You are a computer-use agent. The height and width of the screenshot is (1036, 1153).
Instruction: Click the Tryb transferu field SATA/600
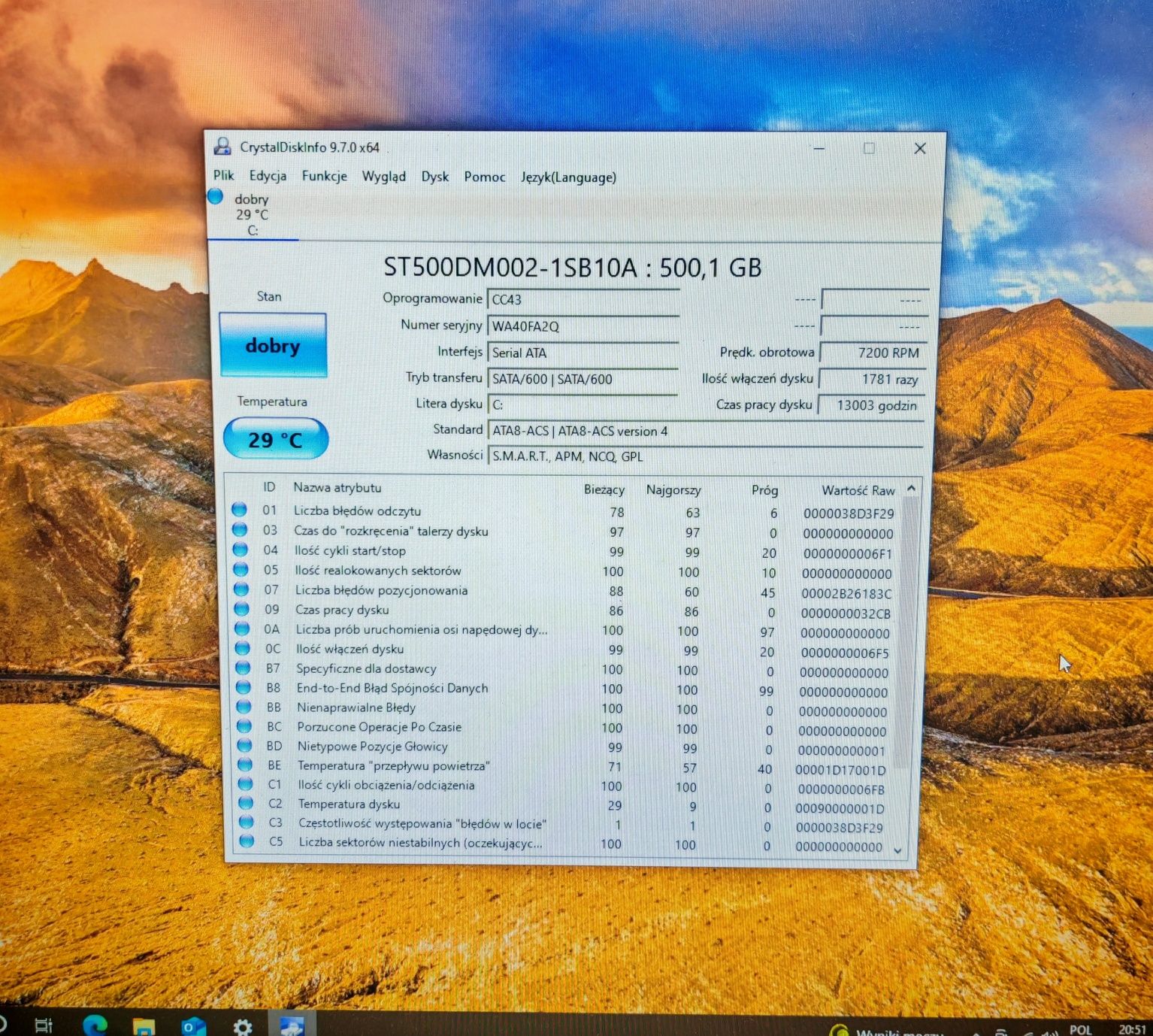point(583,379)
